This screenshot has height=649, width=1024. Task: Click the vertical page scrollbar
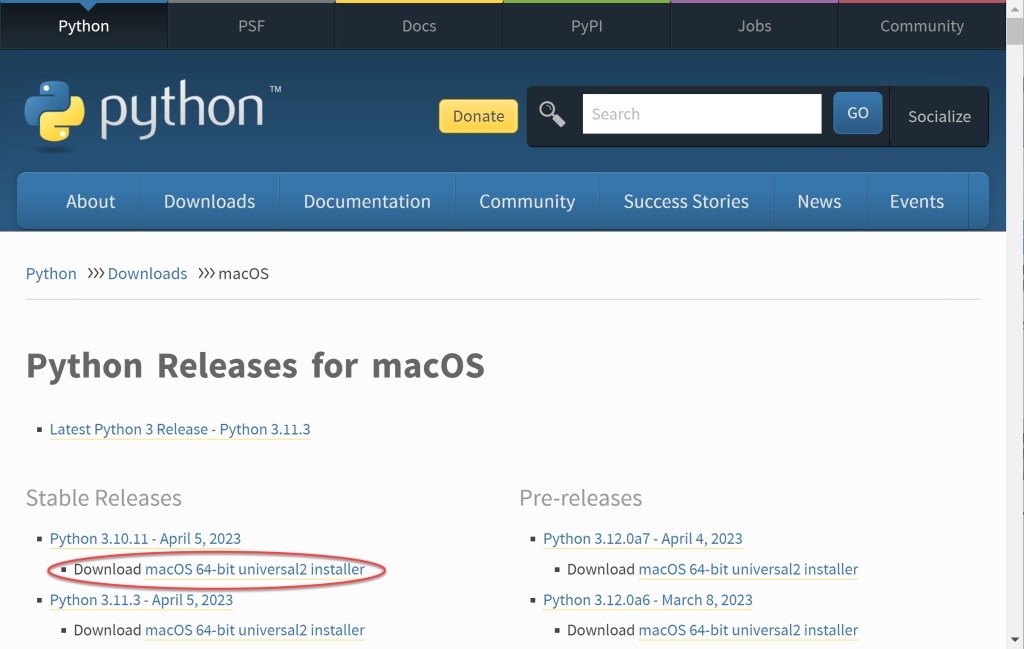[1015, 330]
